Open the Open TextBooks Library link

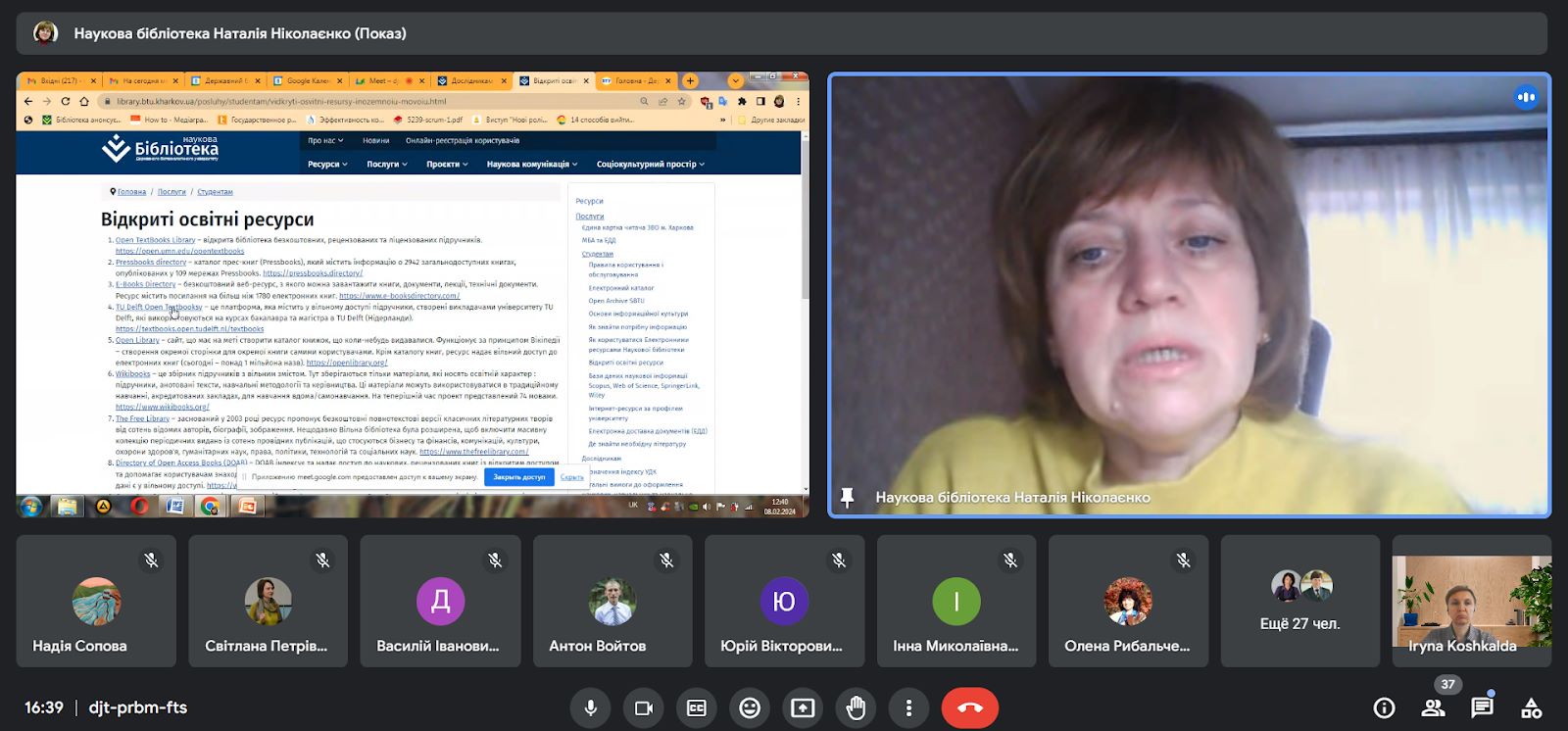pos(156,240)
